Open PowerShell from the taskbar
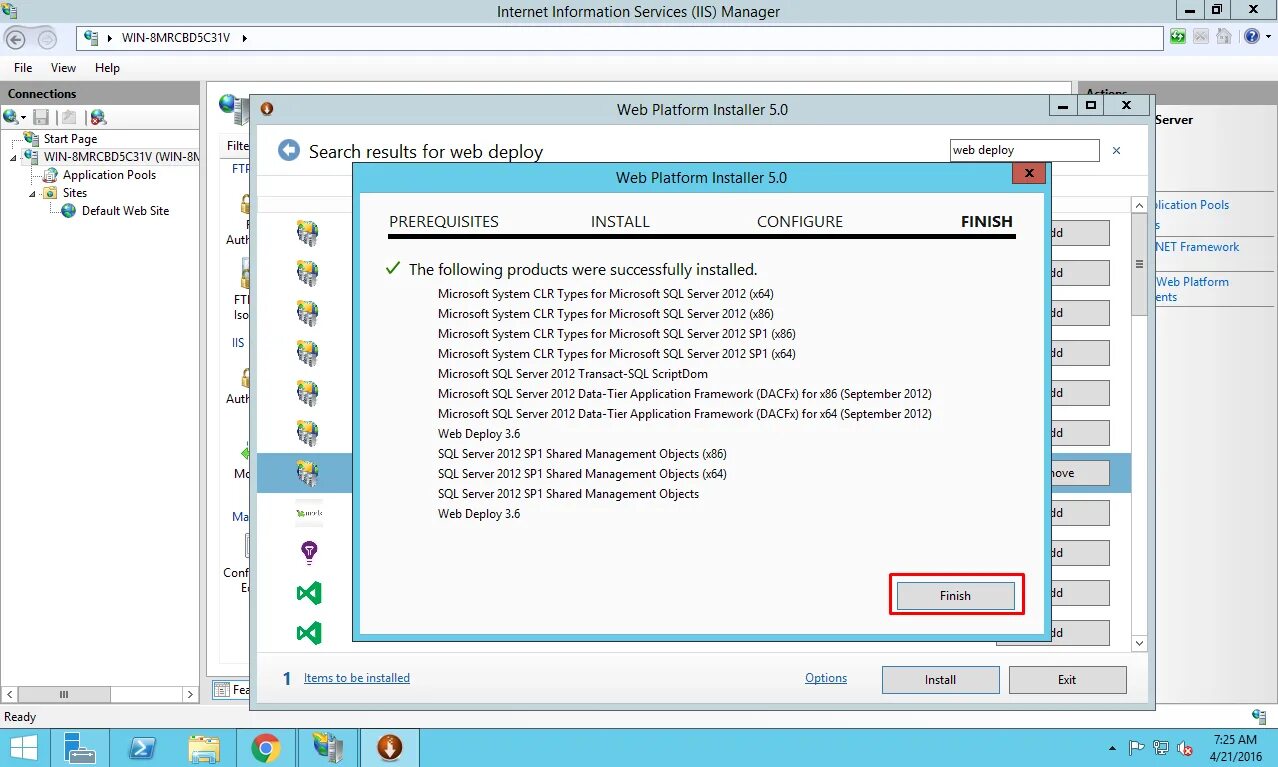Viewport: 1278px width, 767px height. click(142, 747)
